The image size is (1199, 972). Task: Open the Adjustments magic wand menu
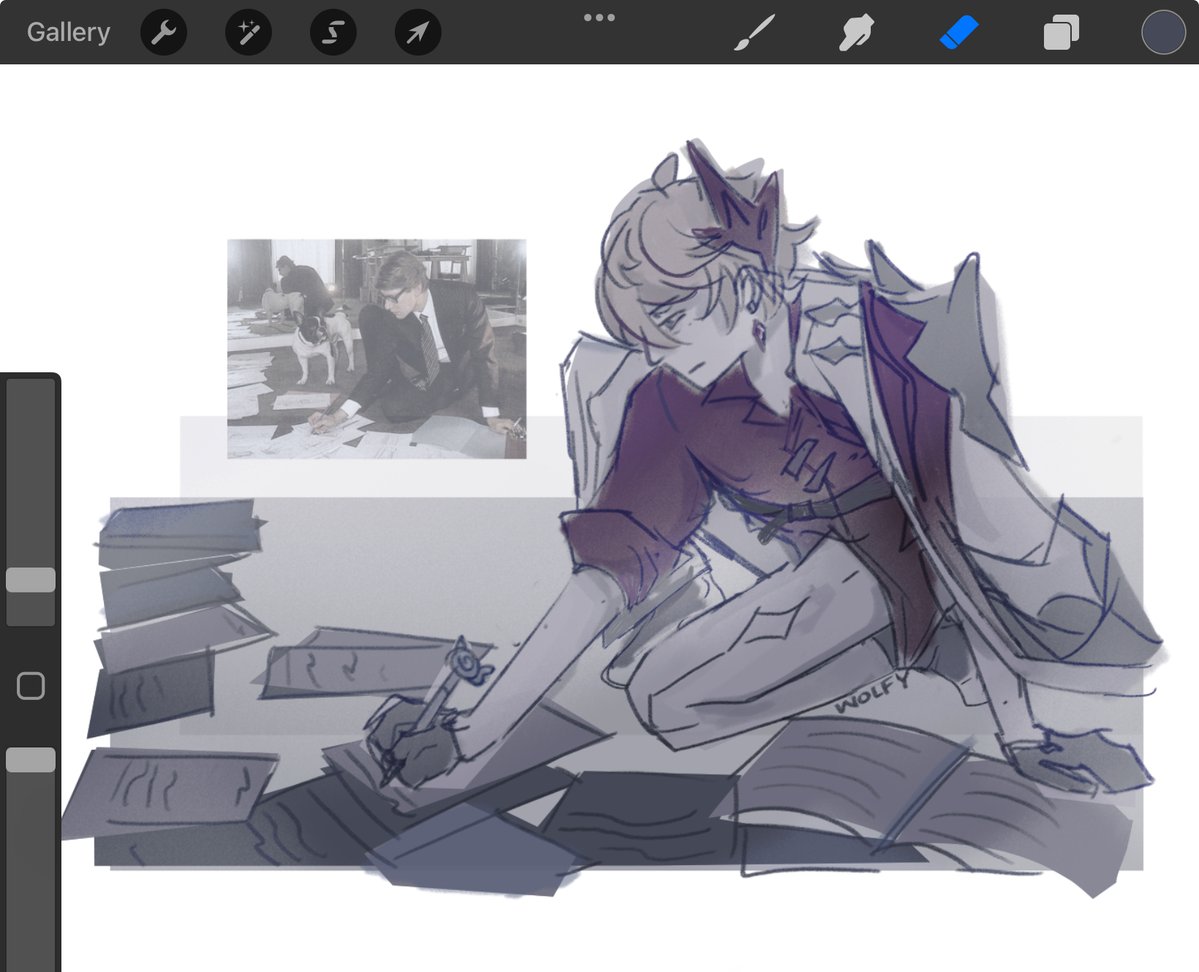(249, 32)
